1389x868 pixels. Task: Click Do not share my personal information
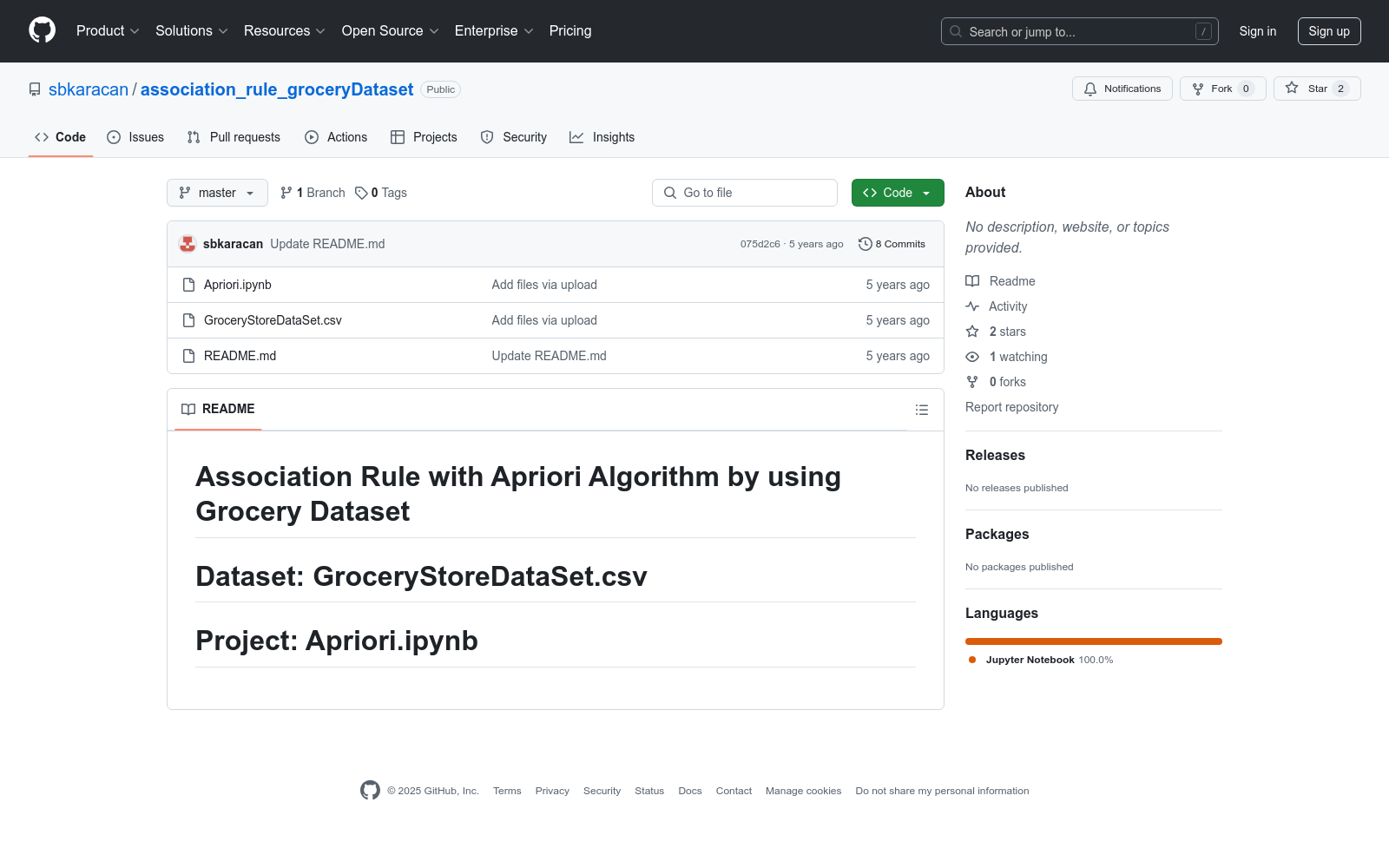[942, 791]
